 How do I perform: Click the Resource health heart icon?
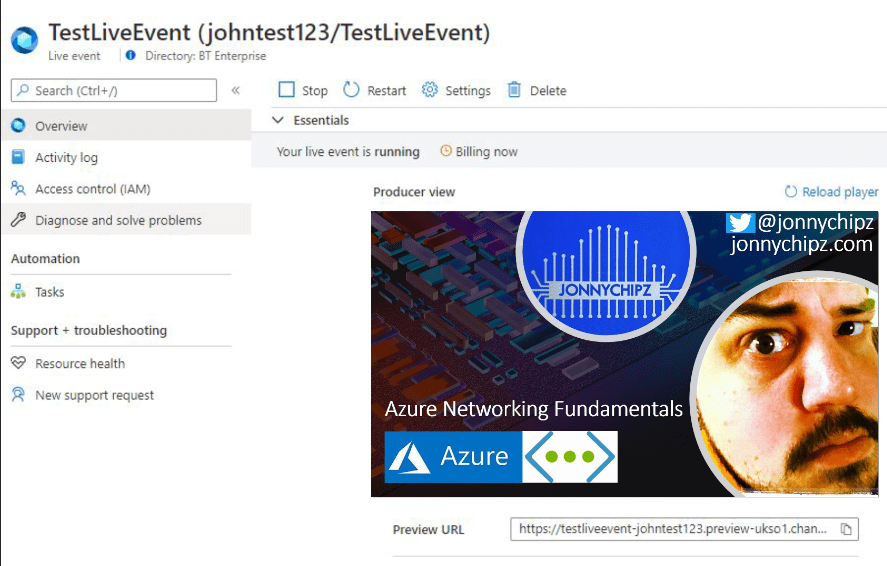click(x=18, y=363)
